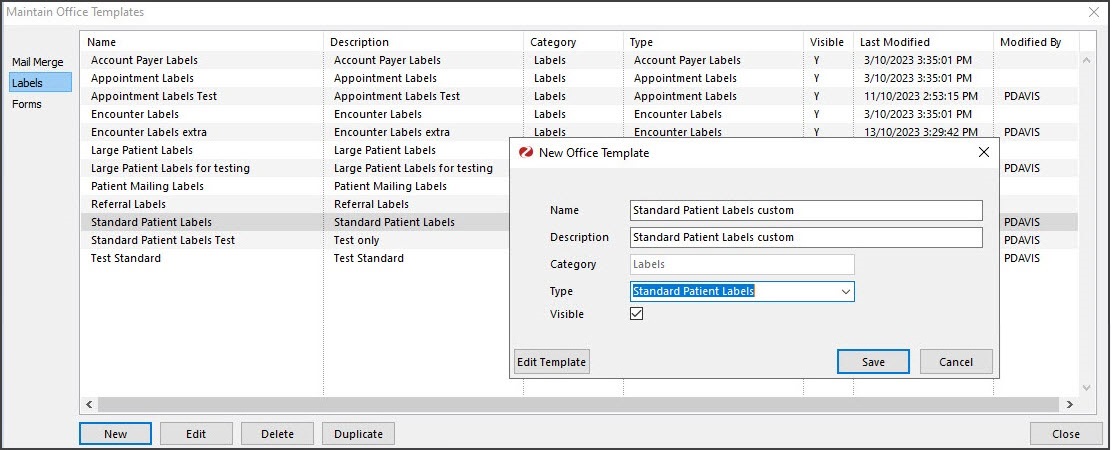1113x450 pixels.
Task: Click the Close button at bottom right
Action: [1065, 434]
